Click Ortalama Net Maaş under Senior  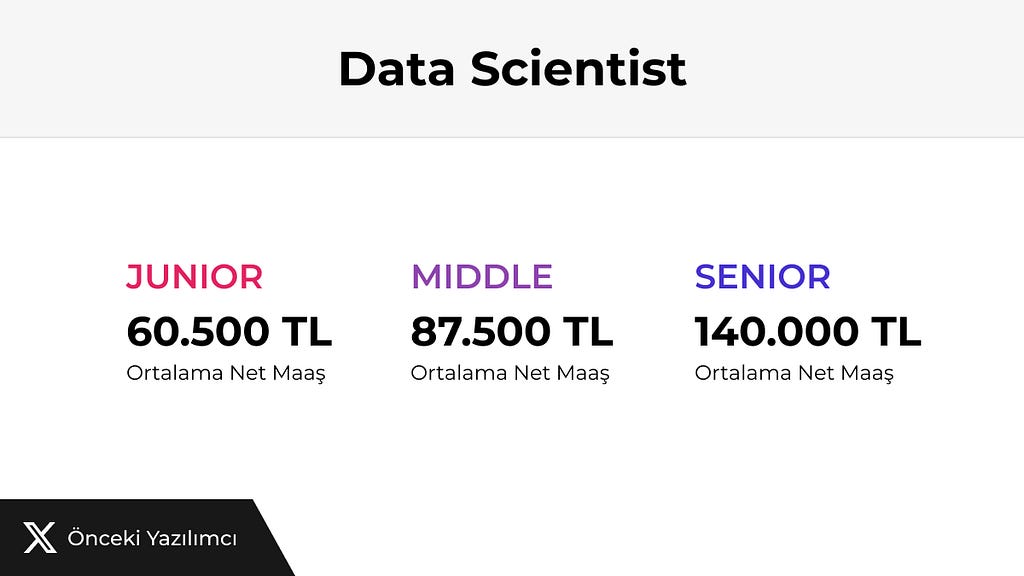pyautogui.click(x=794, y=373)
